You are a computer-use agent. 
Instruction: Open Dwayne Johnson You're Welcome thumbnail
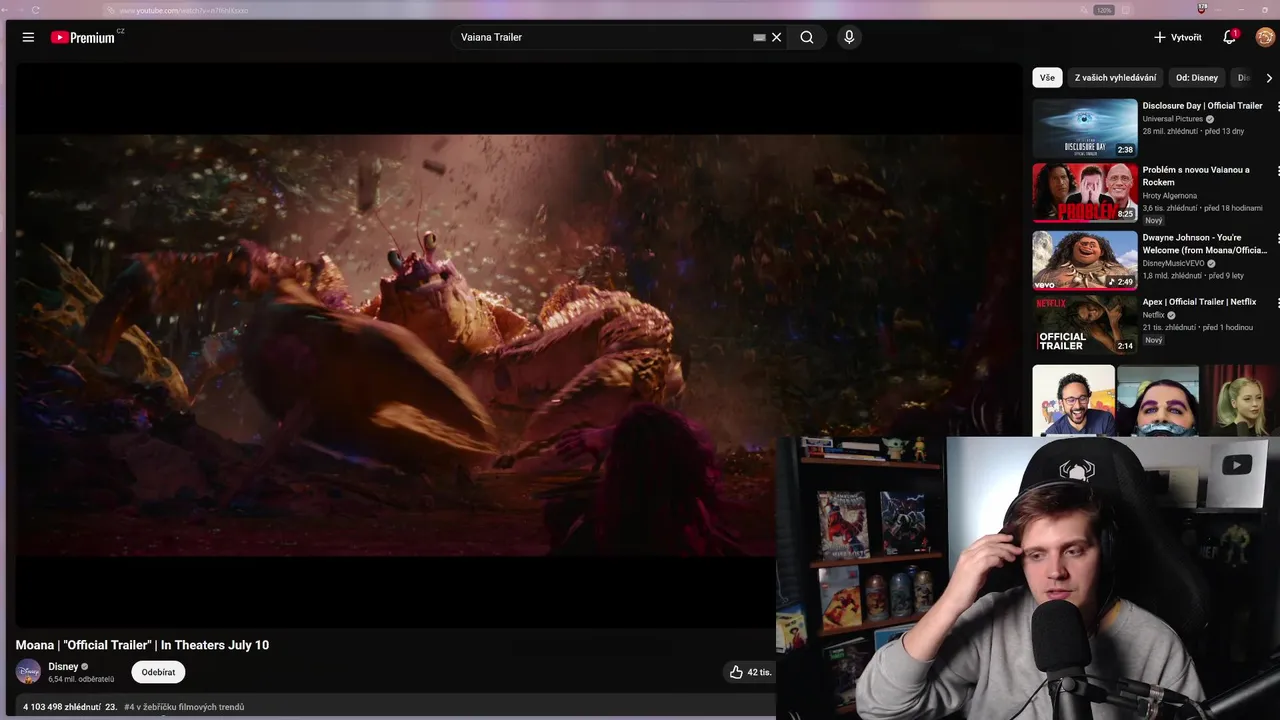pos(1085,260)
